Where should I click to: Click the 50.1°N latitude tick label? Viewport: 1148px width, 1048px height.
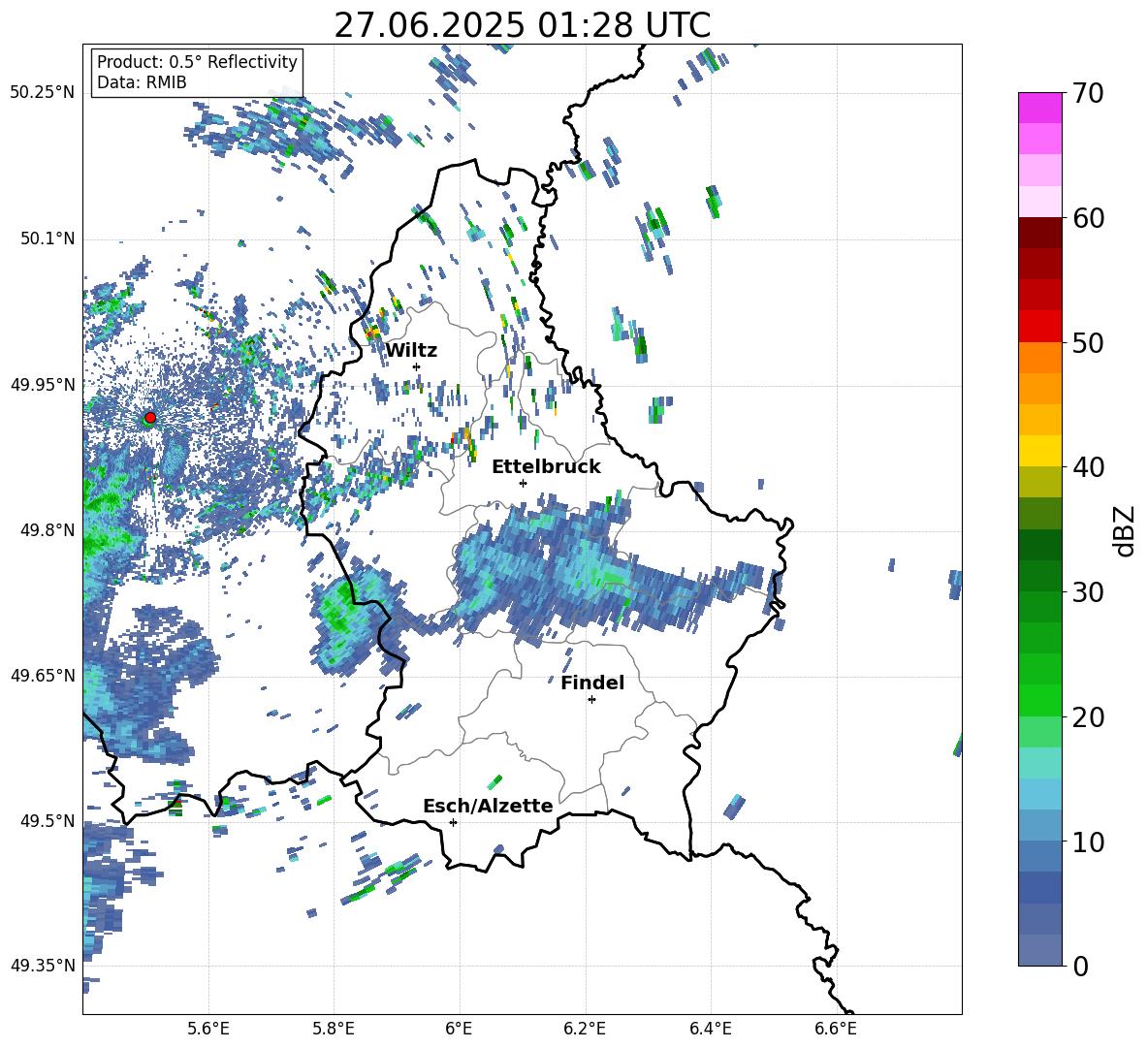[x=47, y=238]
